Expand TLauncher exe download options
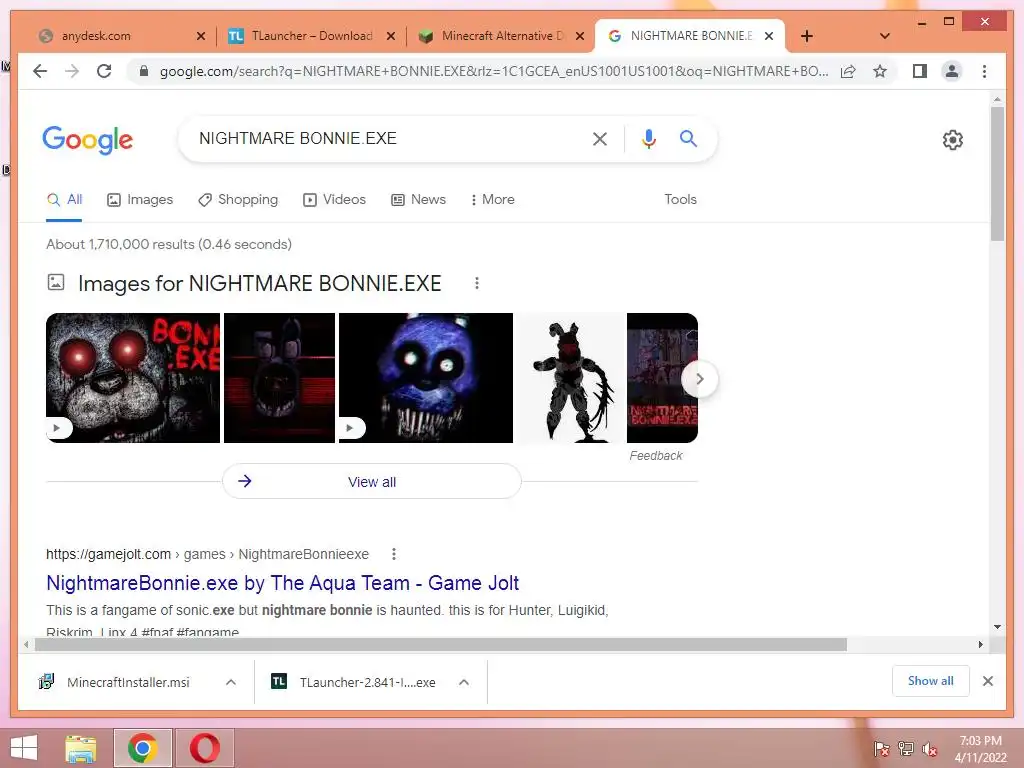 (464, 682)
